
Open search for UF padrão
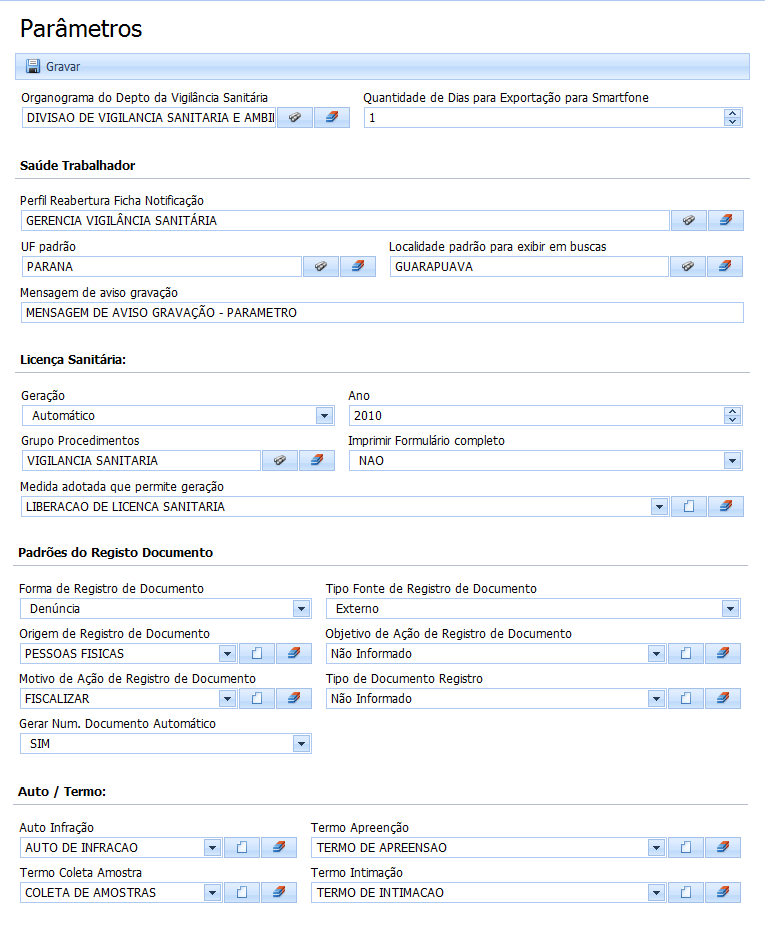coord(321,266)
